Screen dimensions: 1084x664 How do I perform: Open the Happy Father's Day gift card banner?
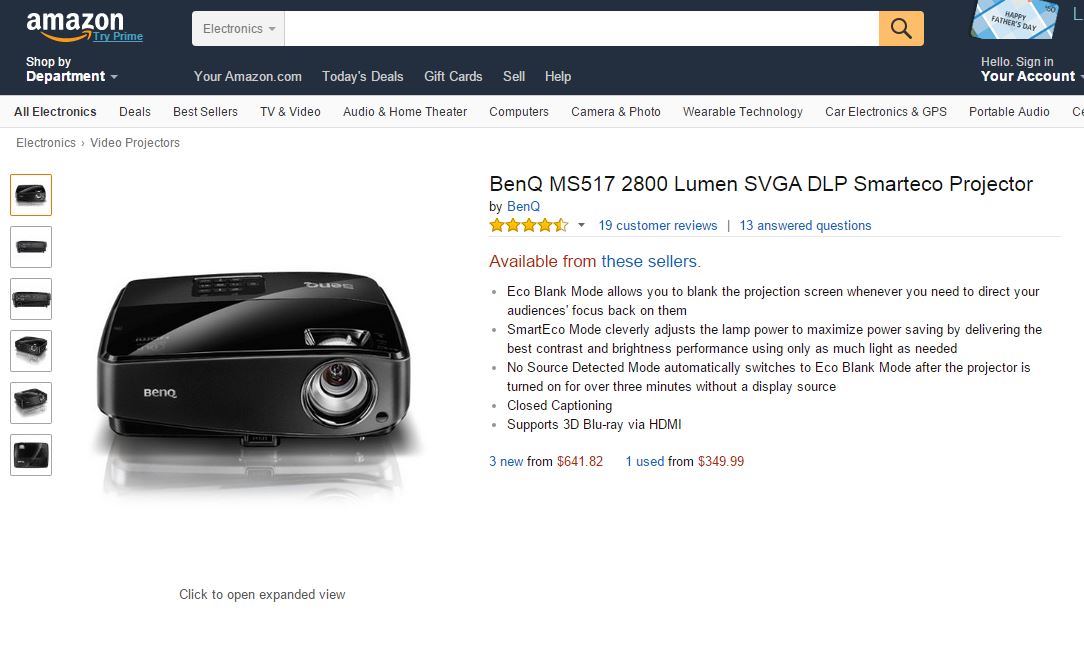point(1014,19)
